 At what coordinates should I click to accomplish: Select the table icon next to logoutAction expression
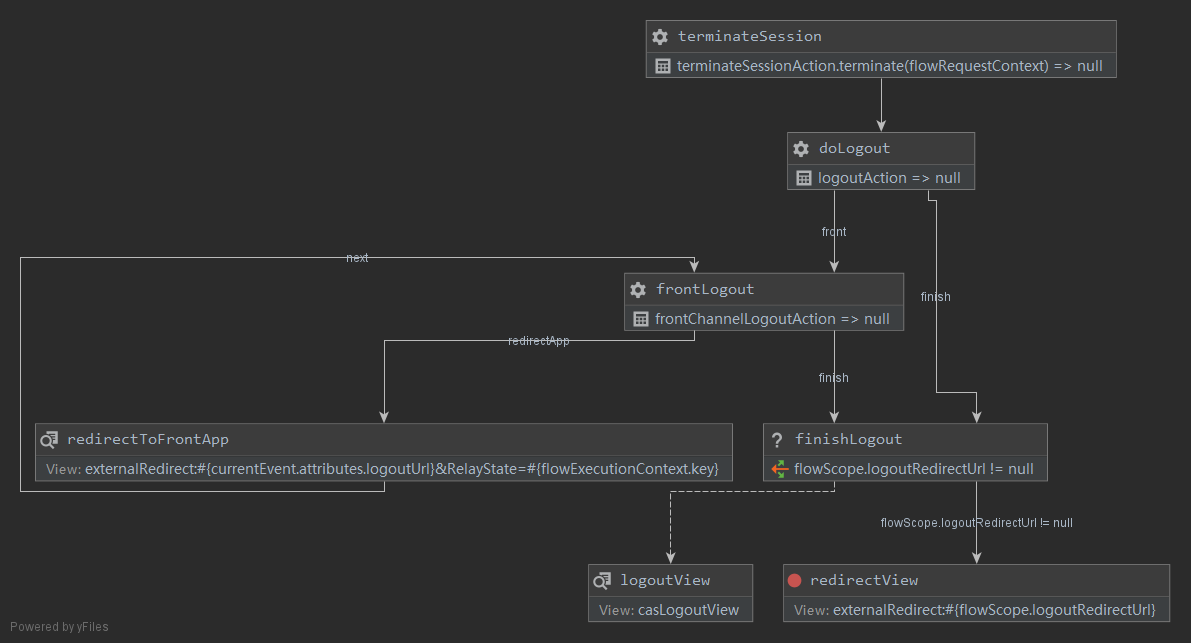click(x=804, y=177)
